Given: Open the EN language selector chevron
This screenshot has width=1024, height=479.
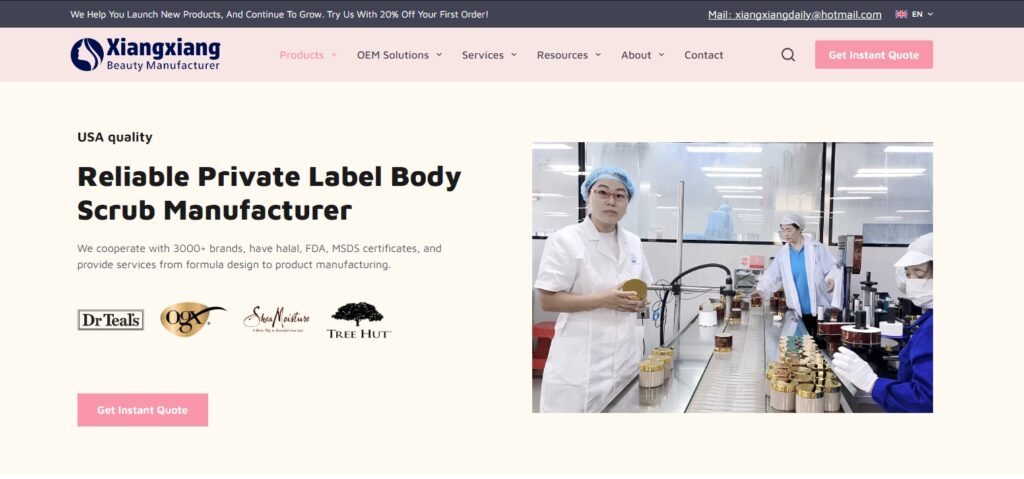Looking at the screenshot, I should coord(930,14).
